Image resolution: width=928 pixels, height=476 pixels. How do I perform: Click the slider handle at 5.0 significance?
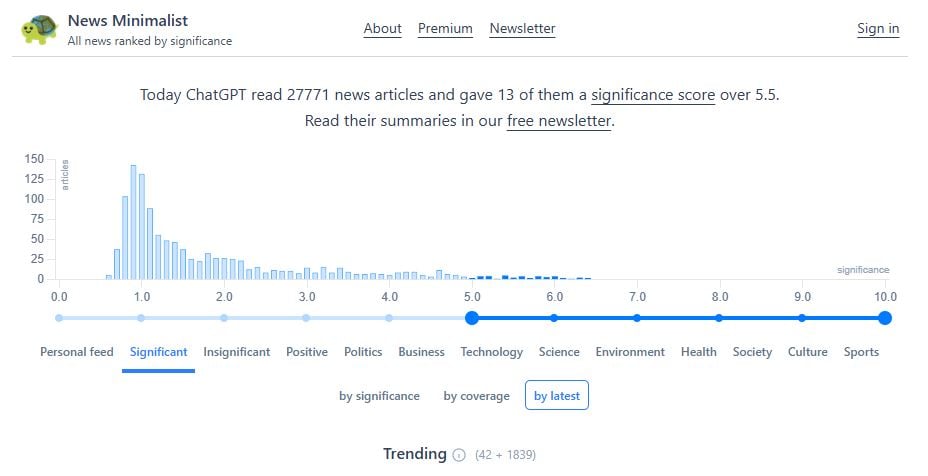pyautogui.click(x=472, y=318)
